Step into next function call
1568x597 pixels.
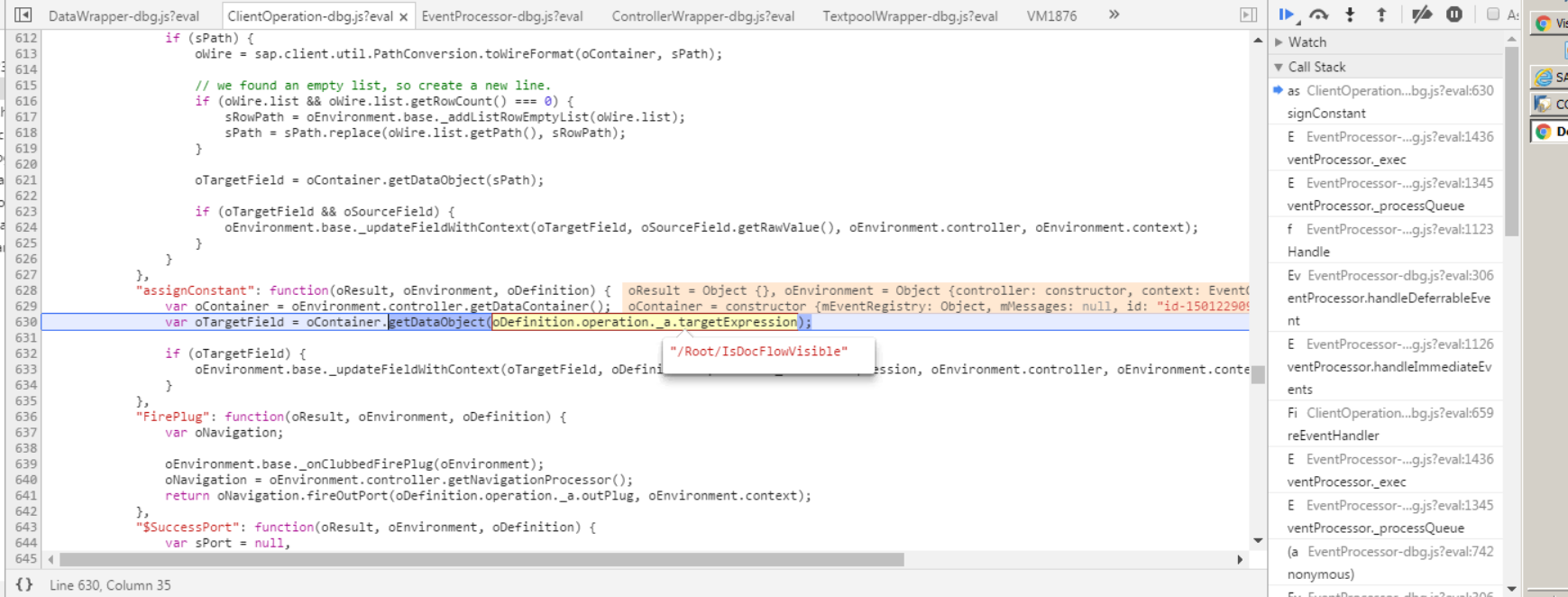[1350, 14]
